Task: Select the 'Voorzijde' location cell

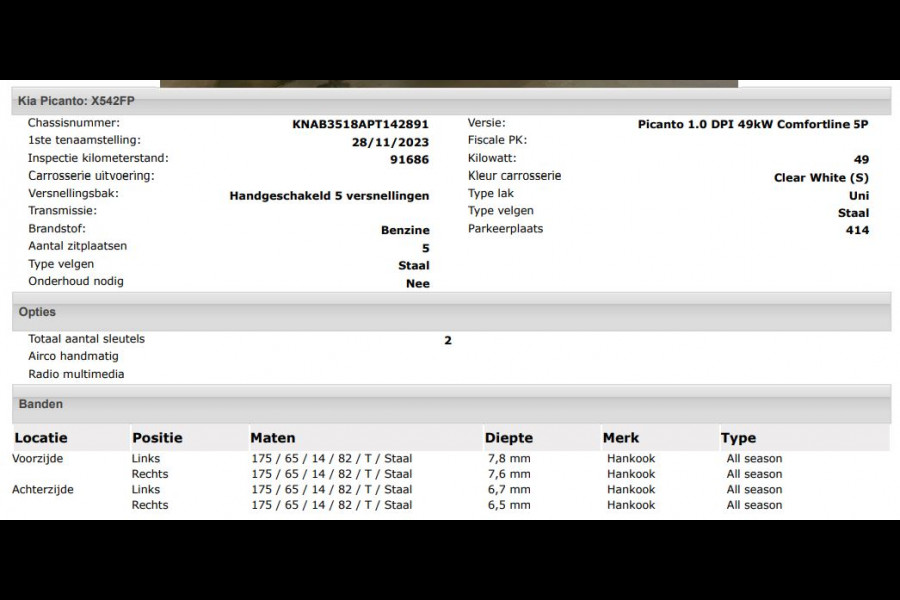Action: (x=37, y=459)
